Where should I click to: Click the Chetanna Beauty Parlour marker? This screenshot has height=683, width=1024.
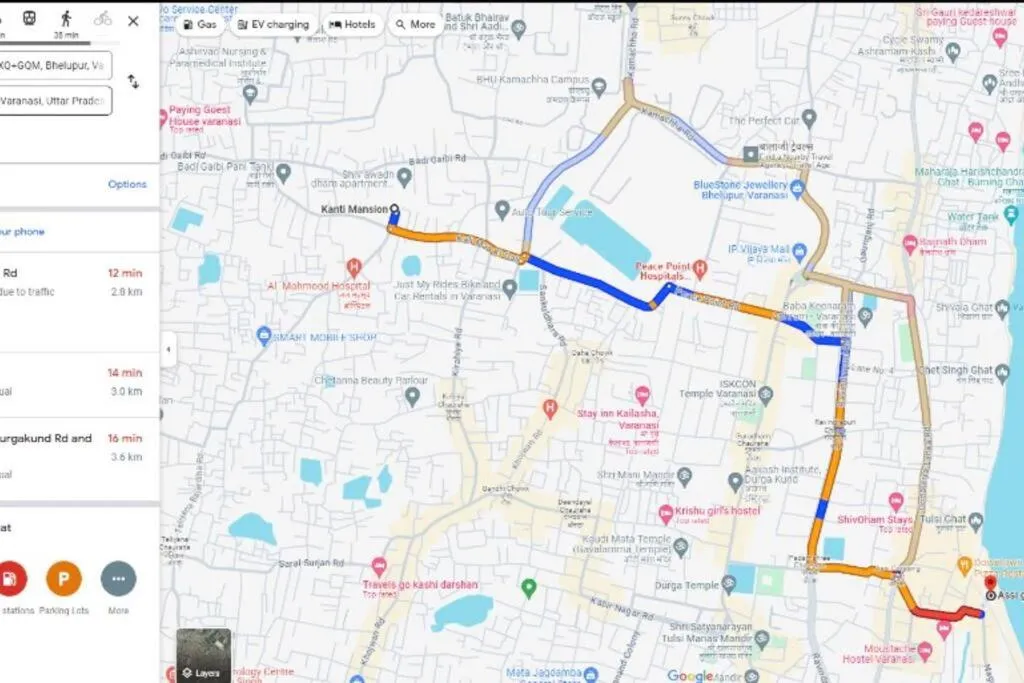click(412, 396)
